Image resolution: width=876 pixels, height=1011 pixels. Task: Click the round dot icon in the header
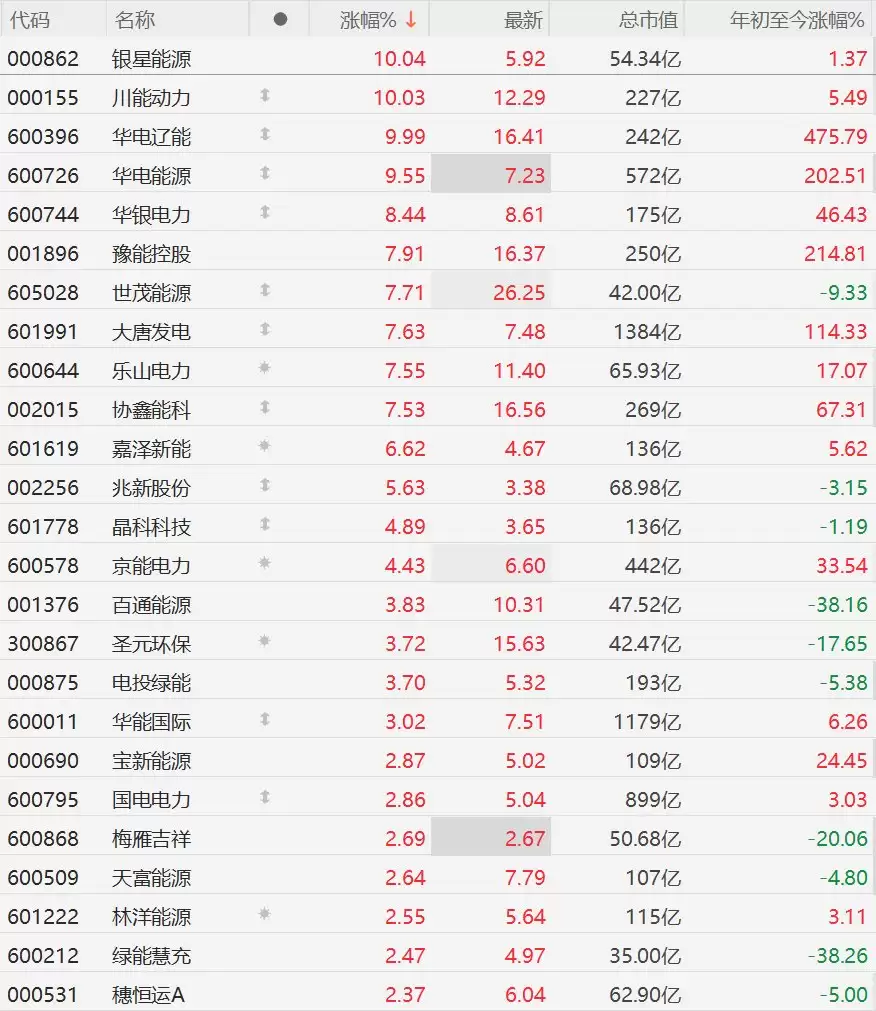280,19
